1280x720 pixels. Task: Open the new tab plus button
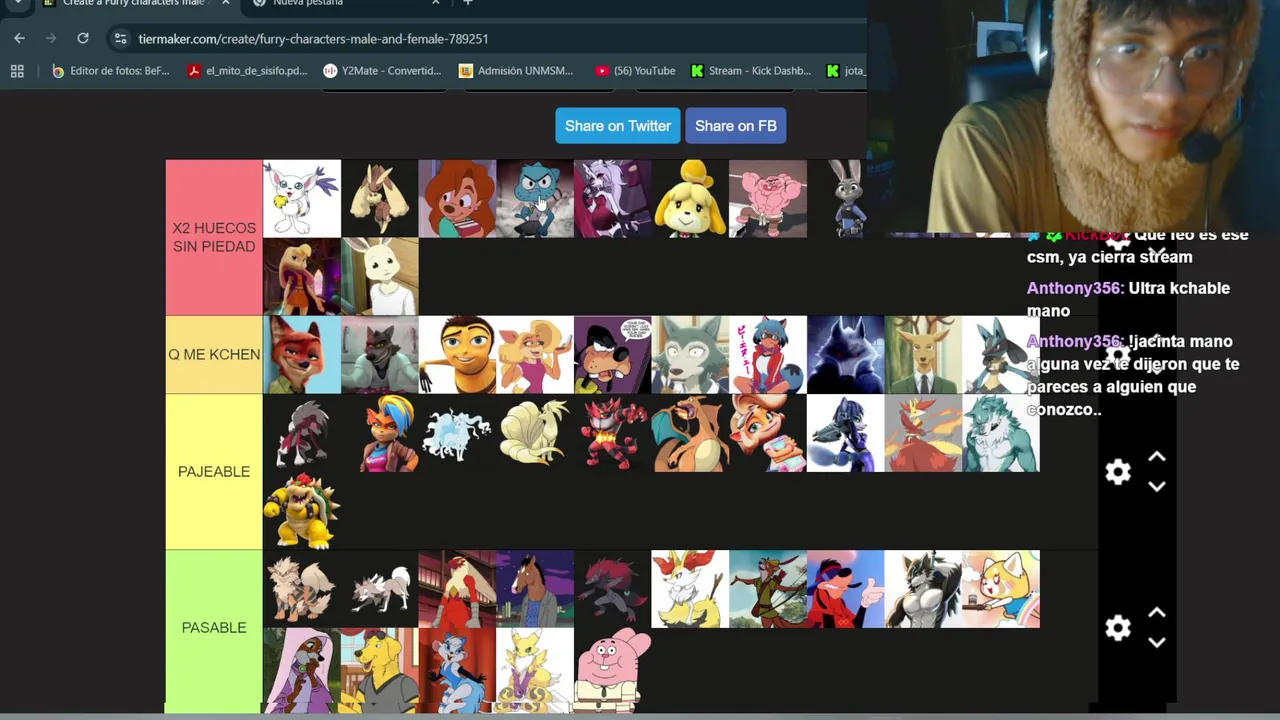tap(467, 3)
